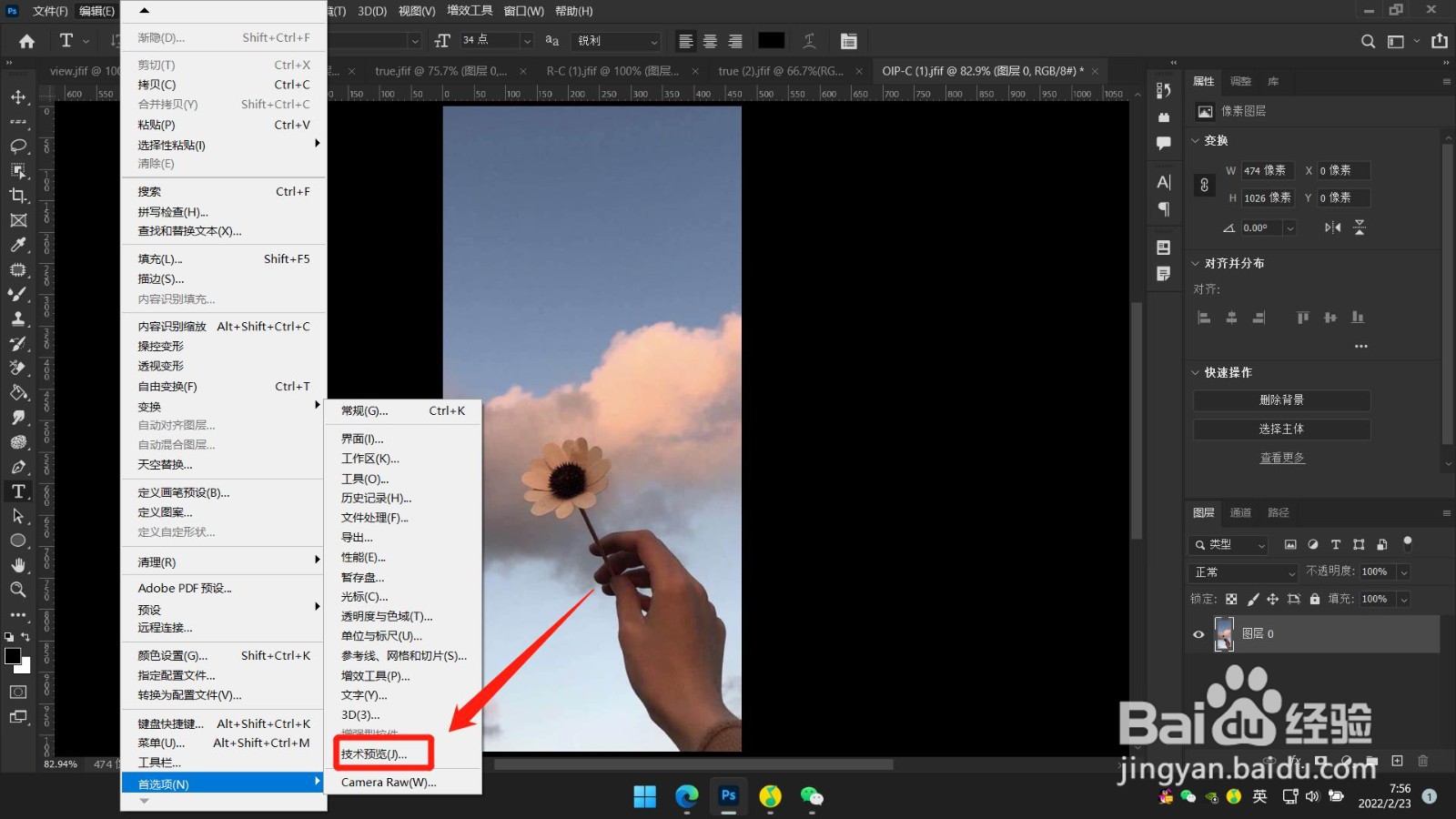Click the 选择主体 button
The image size is (1456, 819).
pyautogui.click(x=1281, y=430)
